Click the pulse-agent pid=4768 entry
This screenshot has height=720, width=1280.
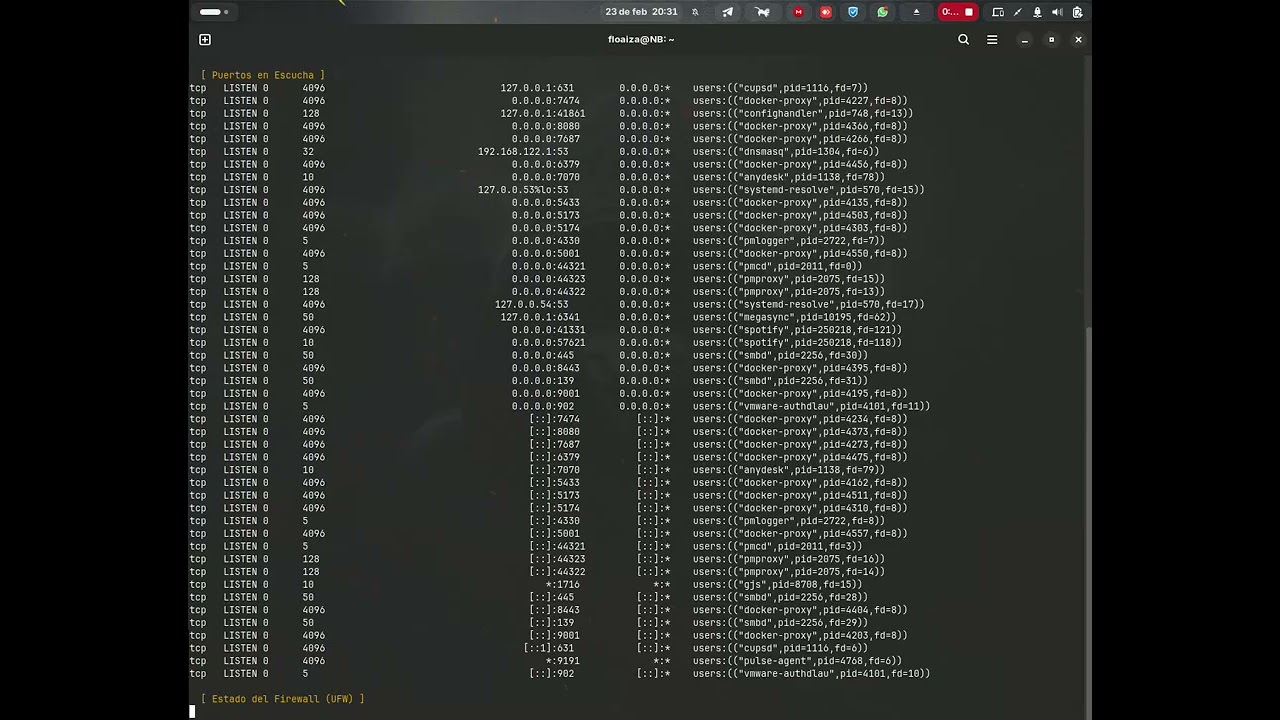(x=797, y=661)
